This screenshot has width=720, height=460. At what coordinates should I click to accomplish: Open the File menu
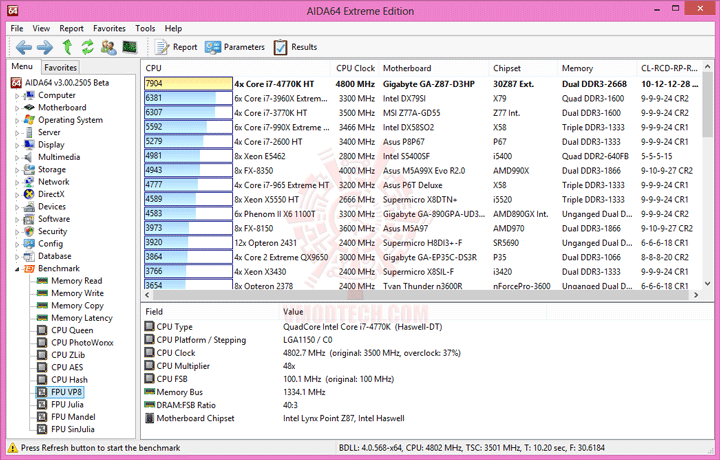(x=17, y=28)
